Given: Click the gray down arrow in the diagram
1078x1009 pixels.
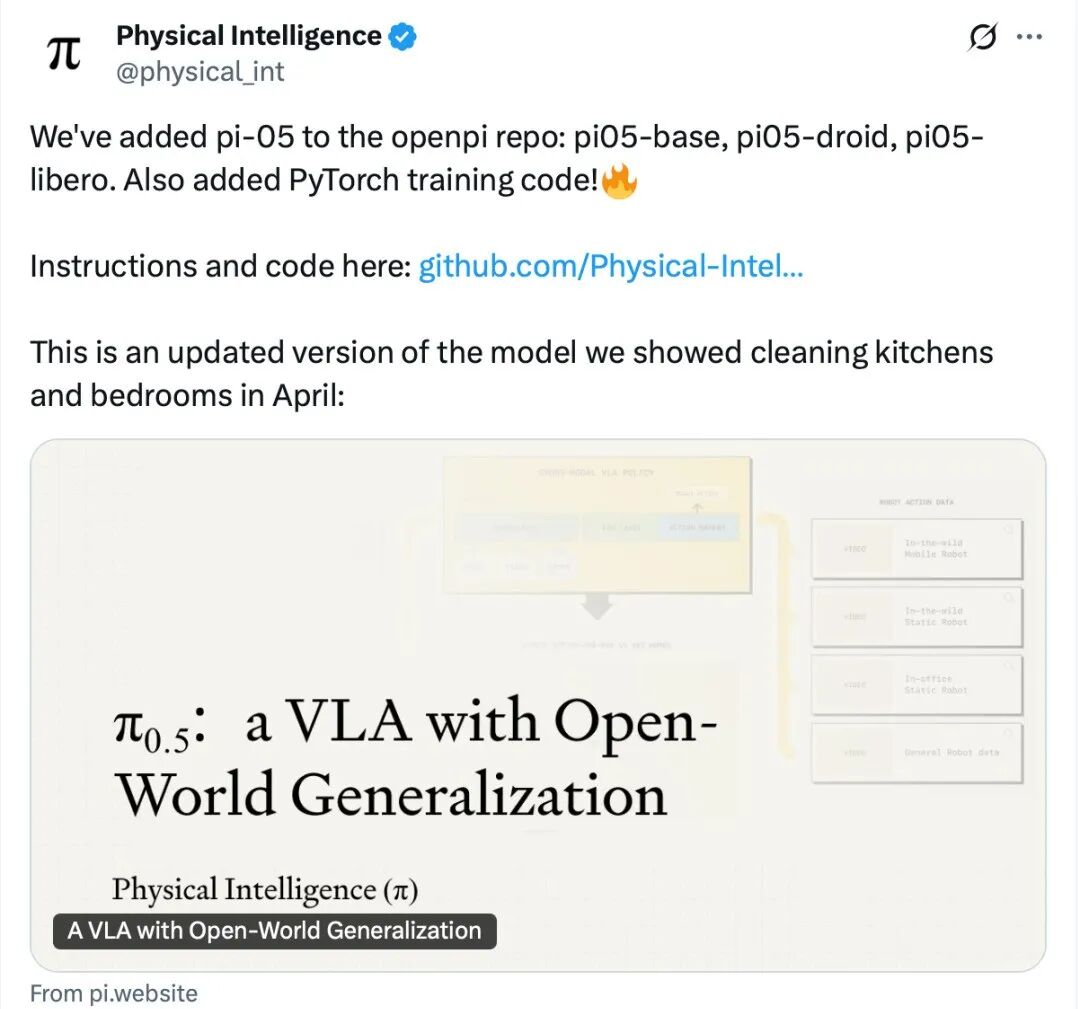Looking at the screenshot, I should 597,606.
